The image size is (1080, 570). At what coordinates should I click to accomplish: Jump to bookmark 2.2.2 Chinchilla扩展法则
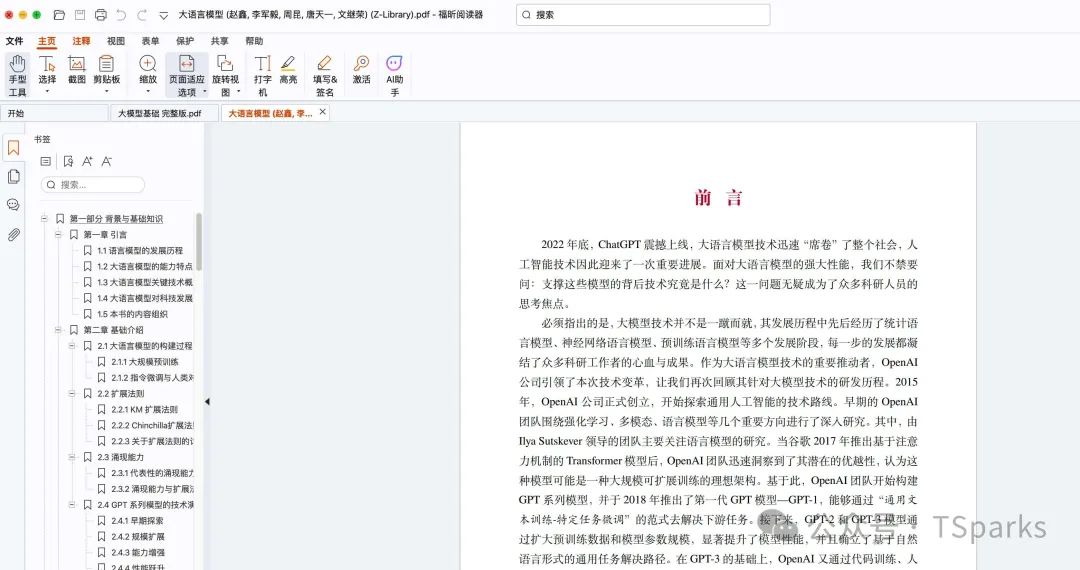point(152,425)
